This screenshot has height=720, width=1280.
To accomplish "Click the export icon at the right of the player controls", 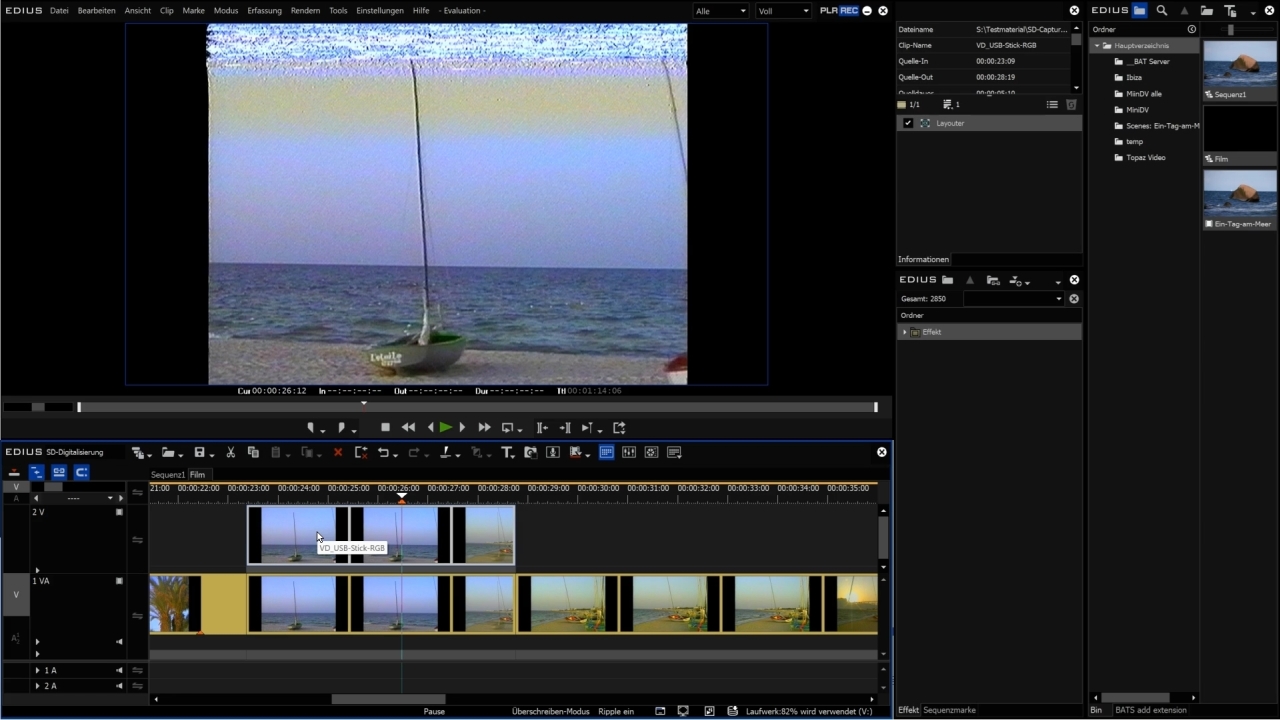I will [619, 427].
